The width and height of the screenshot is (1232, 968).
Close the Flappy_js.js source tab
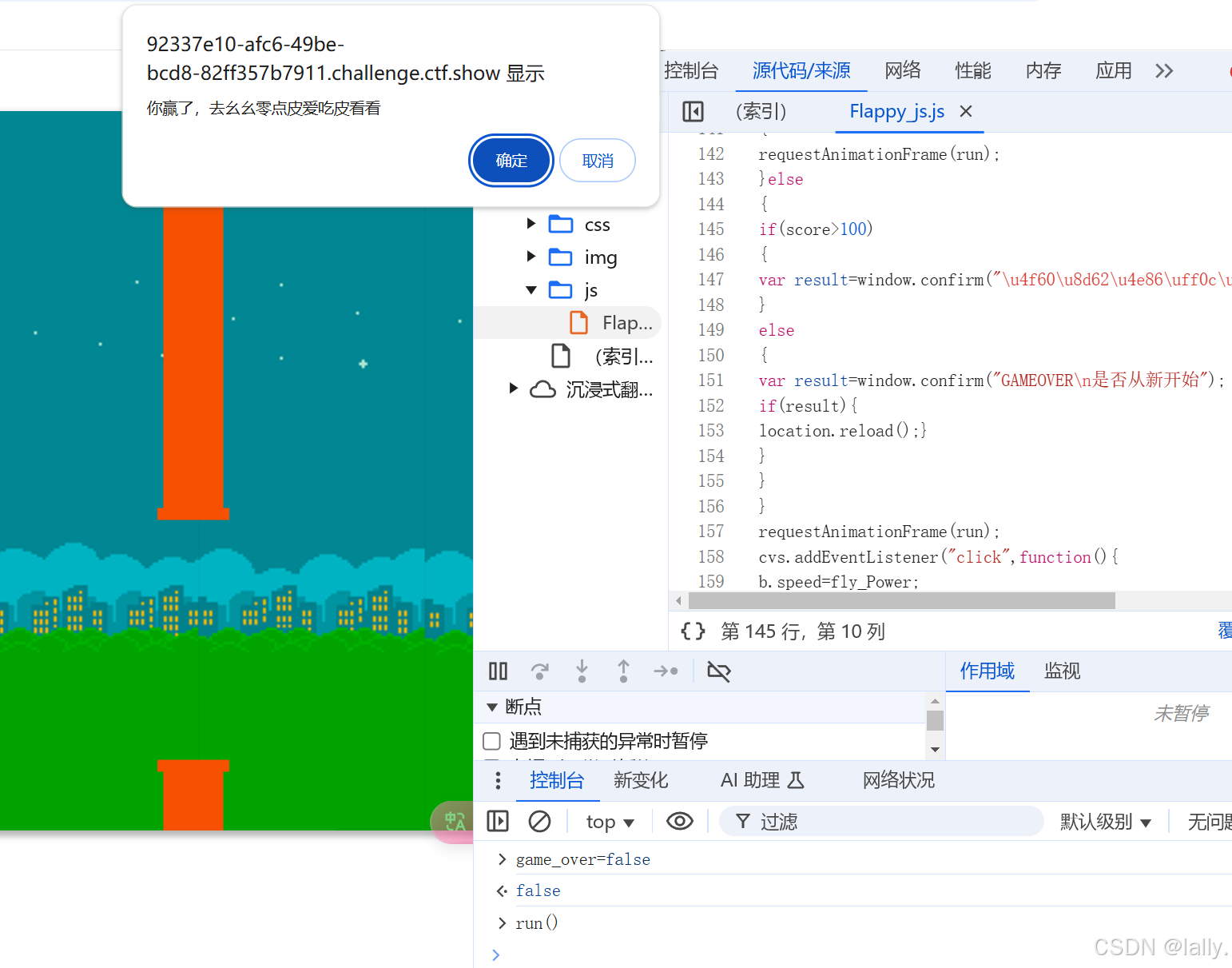point(966,111)
